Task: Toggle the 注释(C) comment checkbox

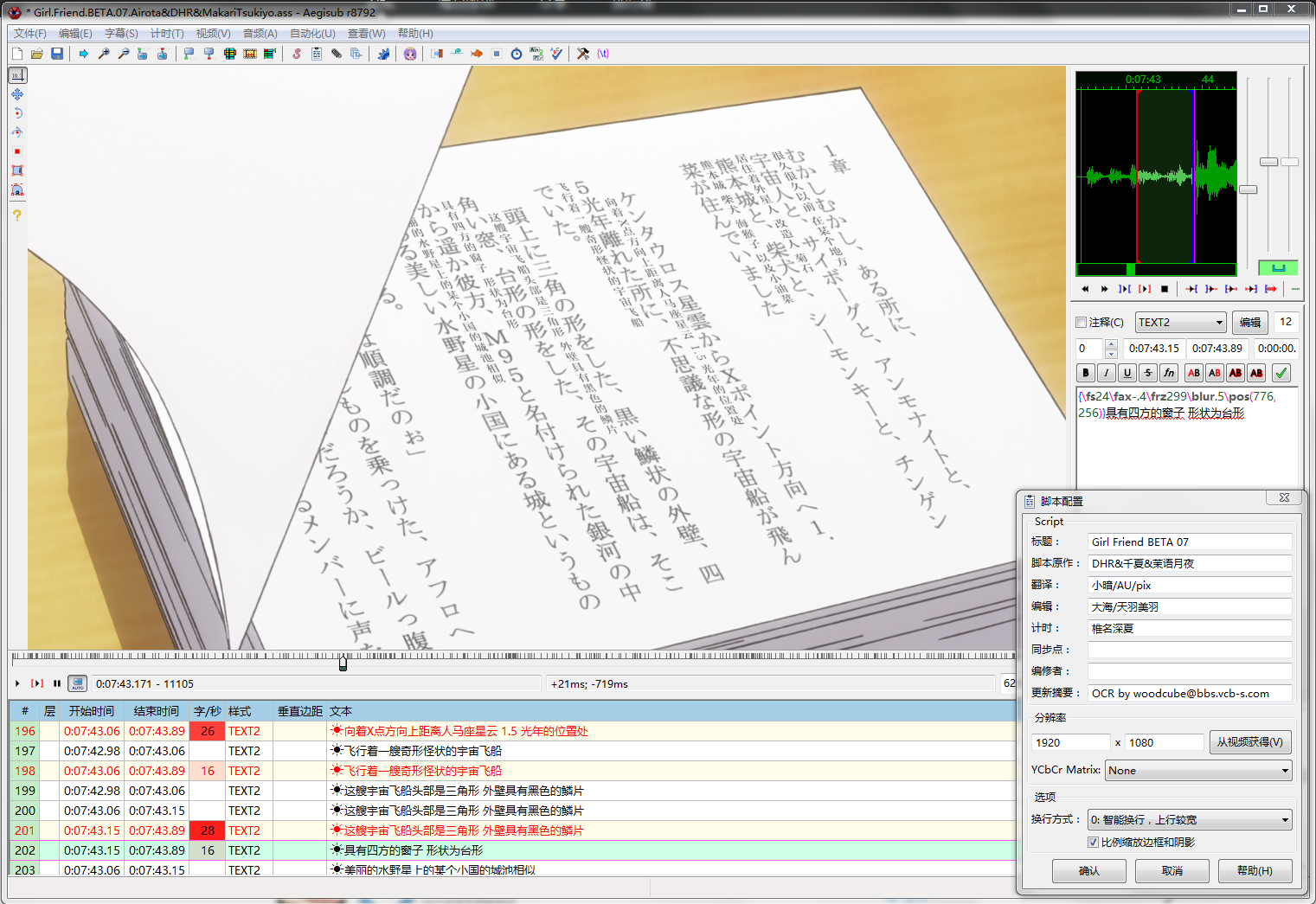Action: coord(1081,322)
